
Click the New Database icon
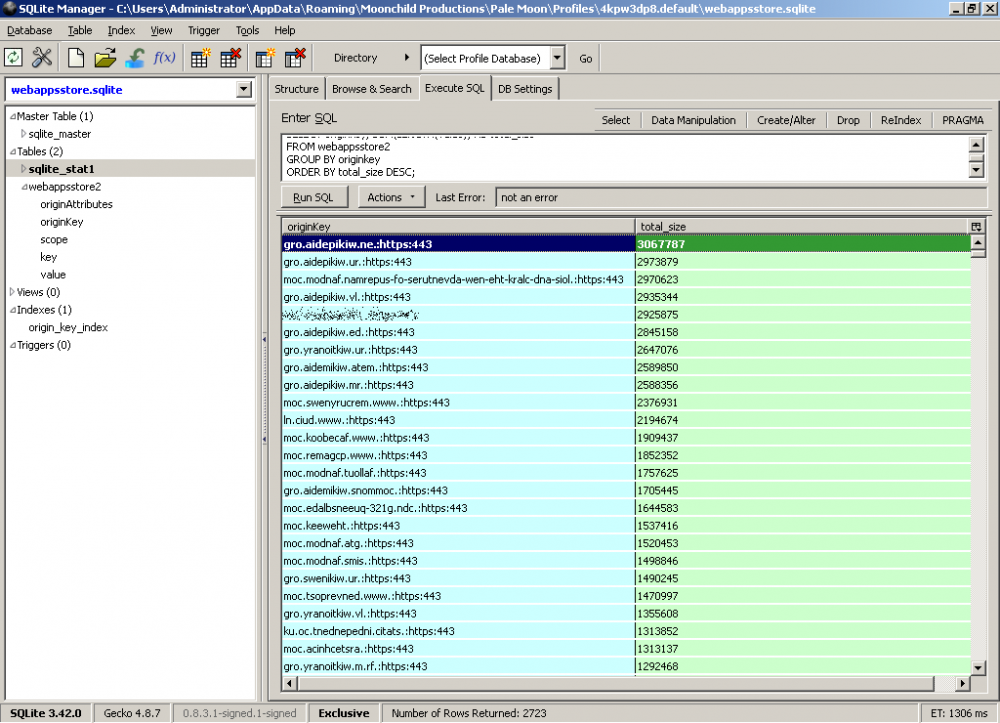[x=77, y=58]
